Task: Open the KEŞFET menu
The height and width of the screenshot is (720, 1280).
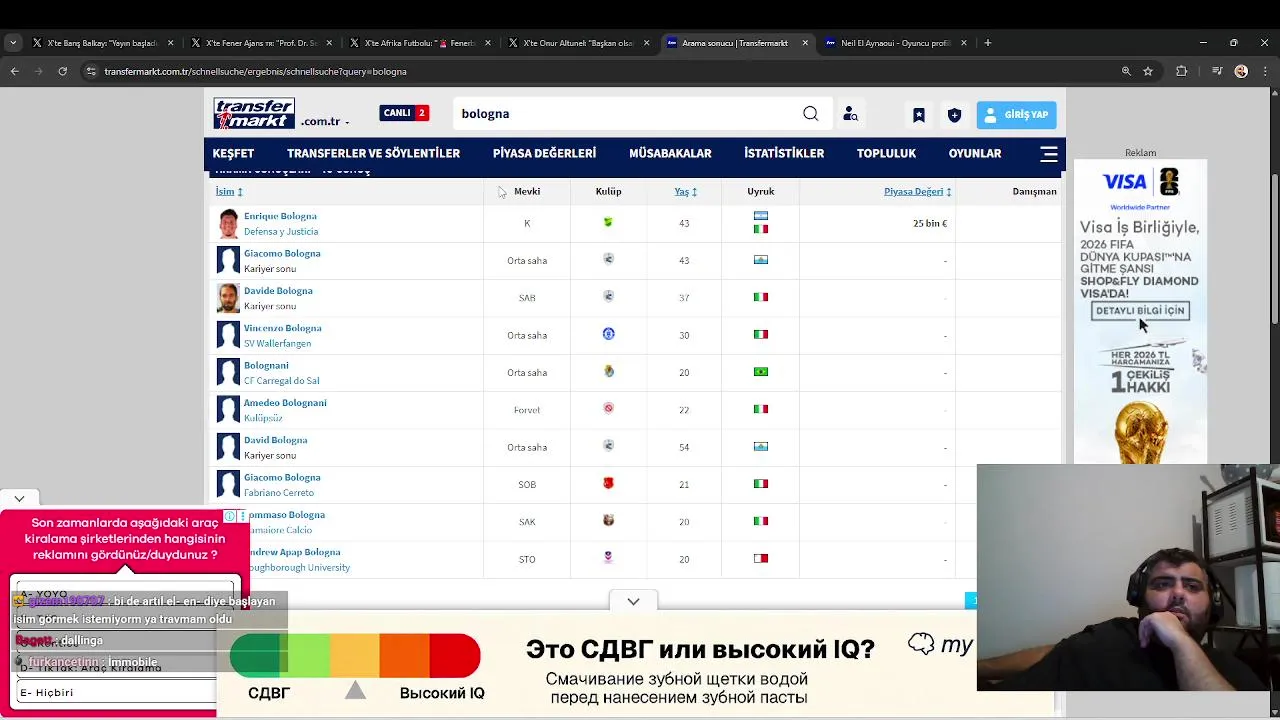Action: point(233,153)
